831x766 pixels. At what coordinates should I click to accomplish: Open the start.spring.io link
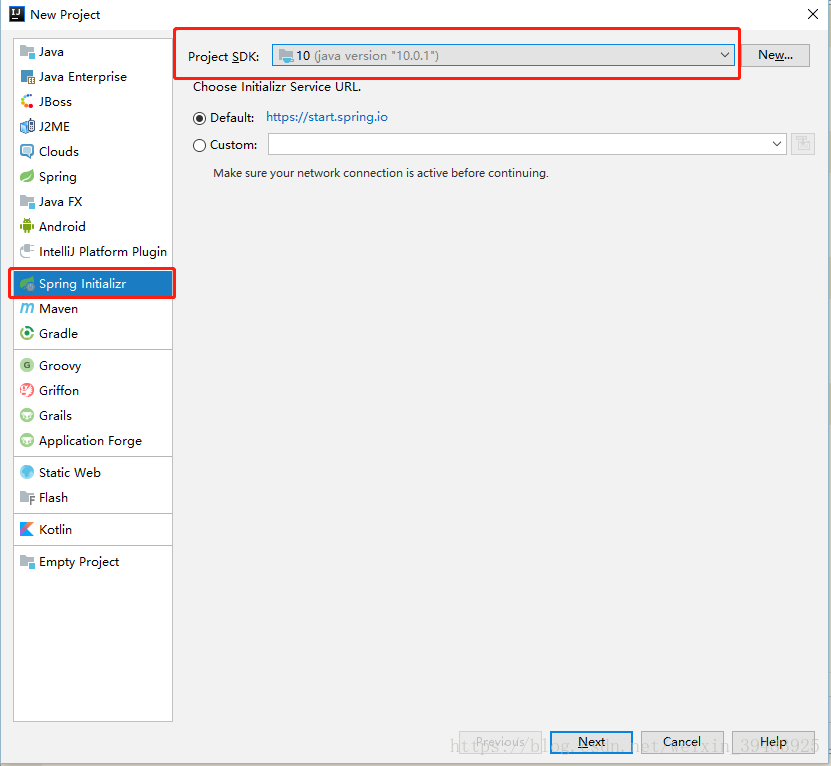coord(327,117)
